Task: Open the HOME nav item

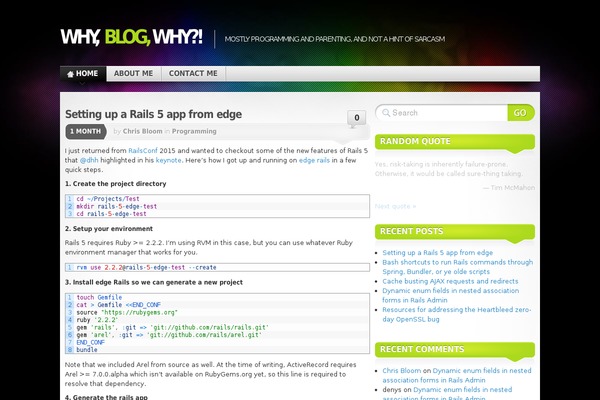Action: pyautogui.click(x=83, y=73)
